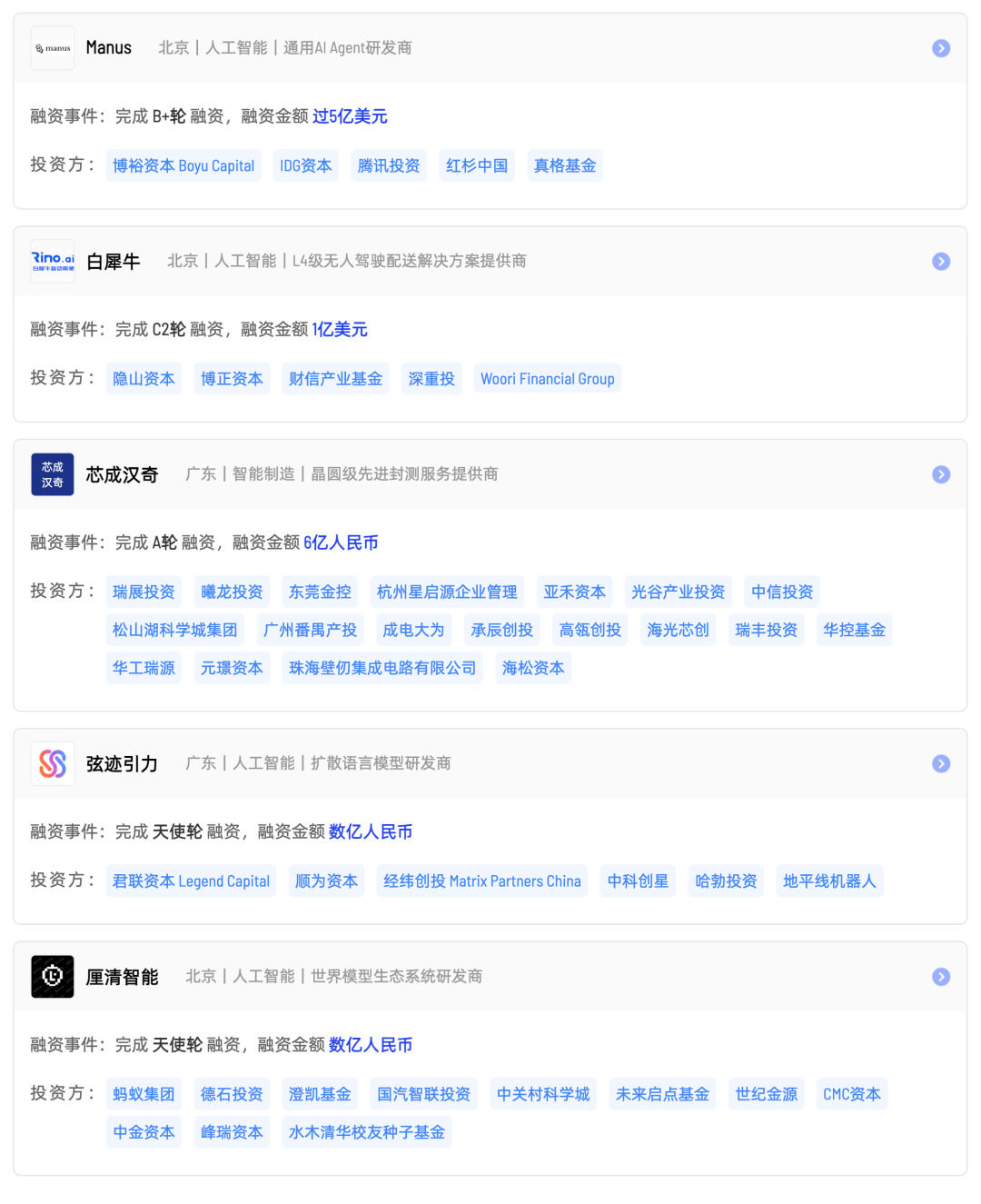Expand the 弦迹引力 card arrow

941,763
